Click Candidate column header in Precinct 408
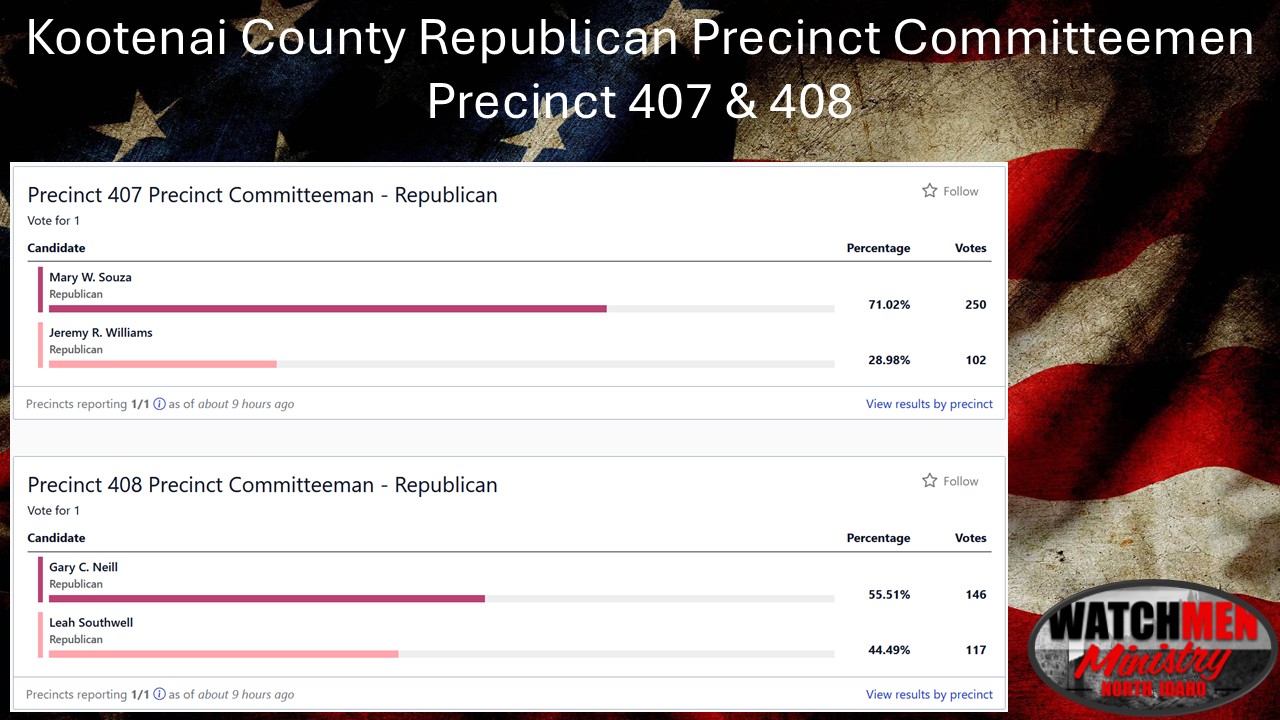1280x720 pixels. pos(56,538)
